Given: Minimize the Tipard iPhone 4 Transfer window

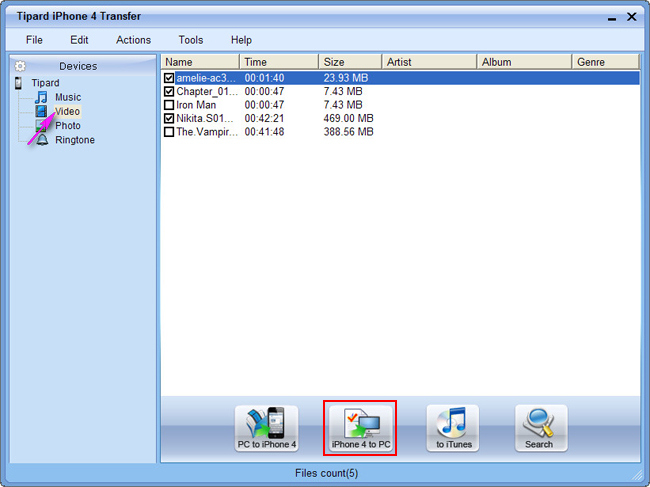Looking at the screenshot, I should click(612, 17).
